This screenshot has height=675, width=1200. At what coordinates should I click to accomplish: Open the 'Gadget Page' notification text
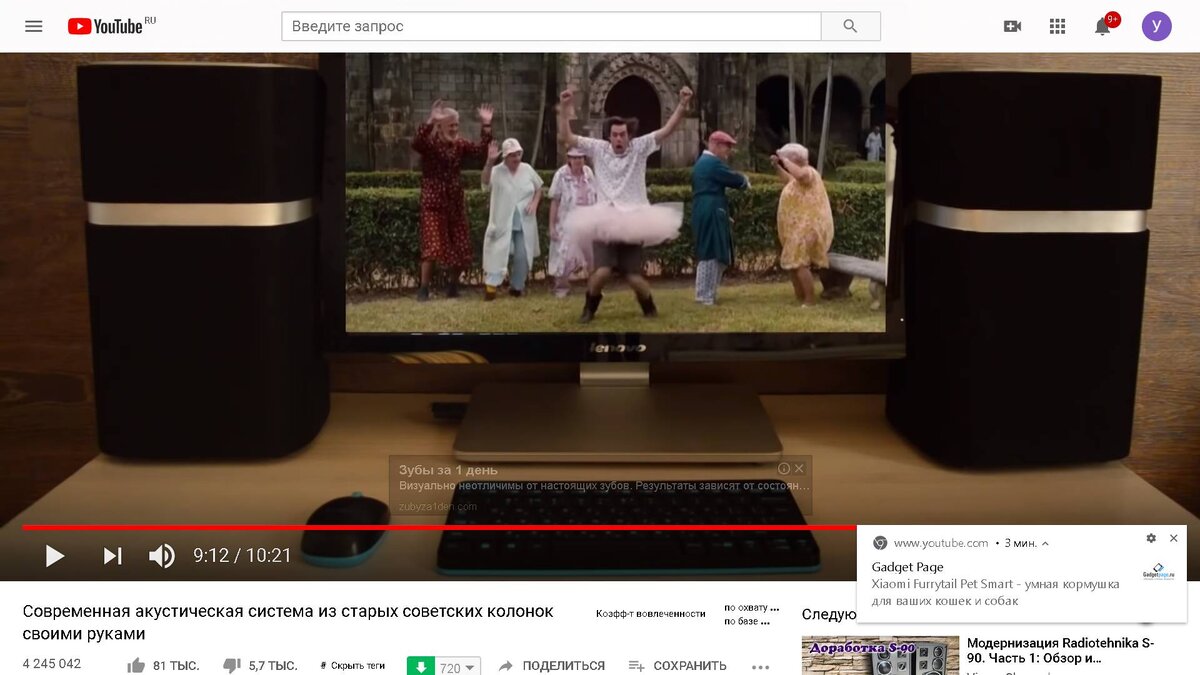point(907,567)
